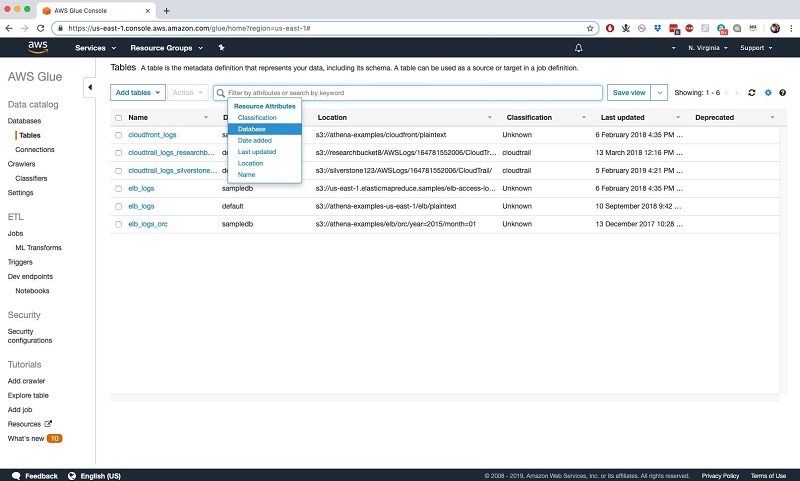Image resolution: width=800 pixels, height=481 pixels.
Task: Close the AWS Glue Console tab
Action: pos(148,10)
